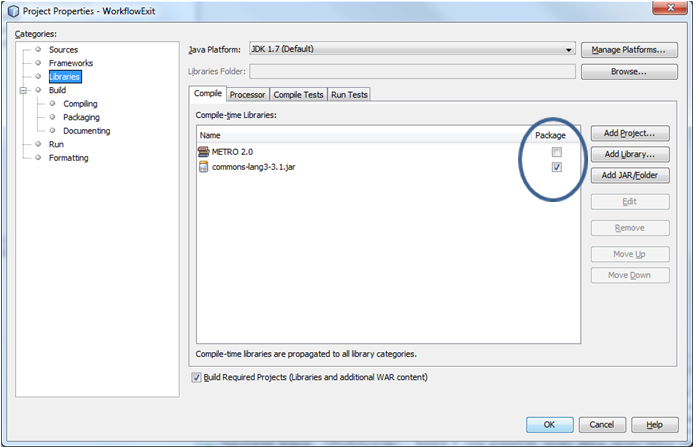Uncheck Package for commons-lang3-3.1.jar
The image size is (694, 448).
click(x=557, y=167)
